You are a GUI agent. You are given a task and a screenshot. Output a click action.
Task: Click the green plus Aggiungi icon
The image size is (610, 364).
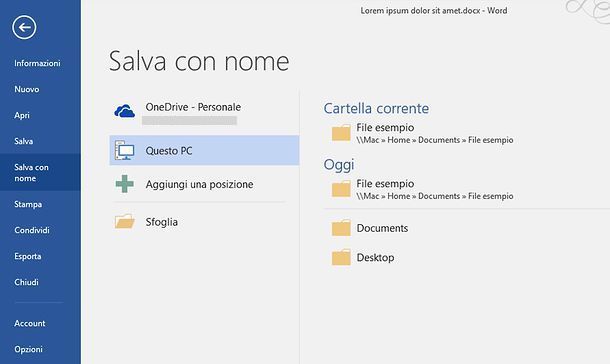coord(124,184)
